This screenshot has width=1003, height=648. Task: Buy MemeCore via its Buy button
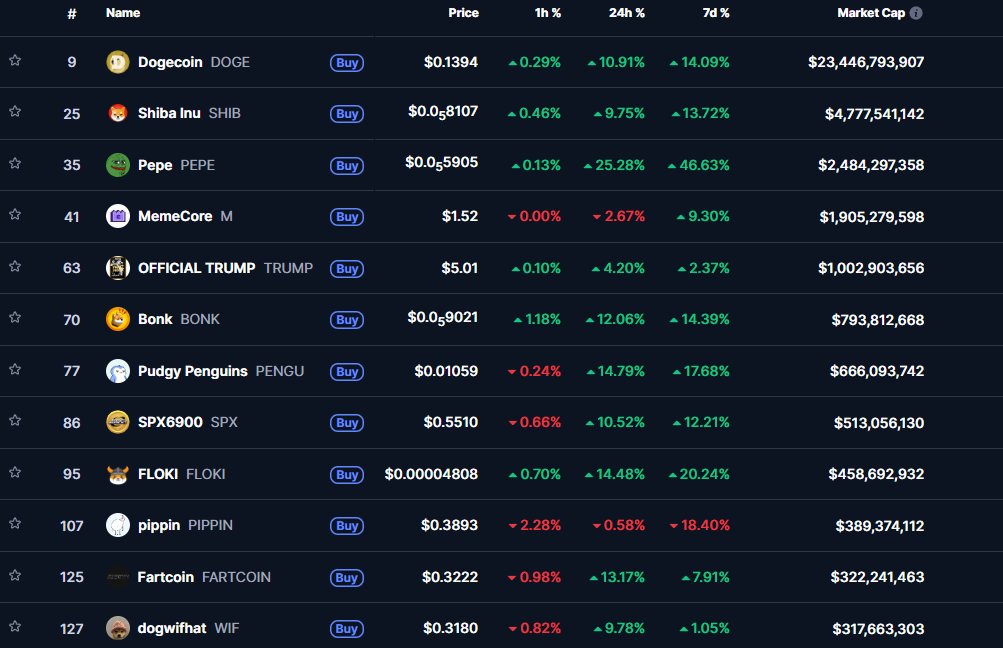point(347,217)
